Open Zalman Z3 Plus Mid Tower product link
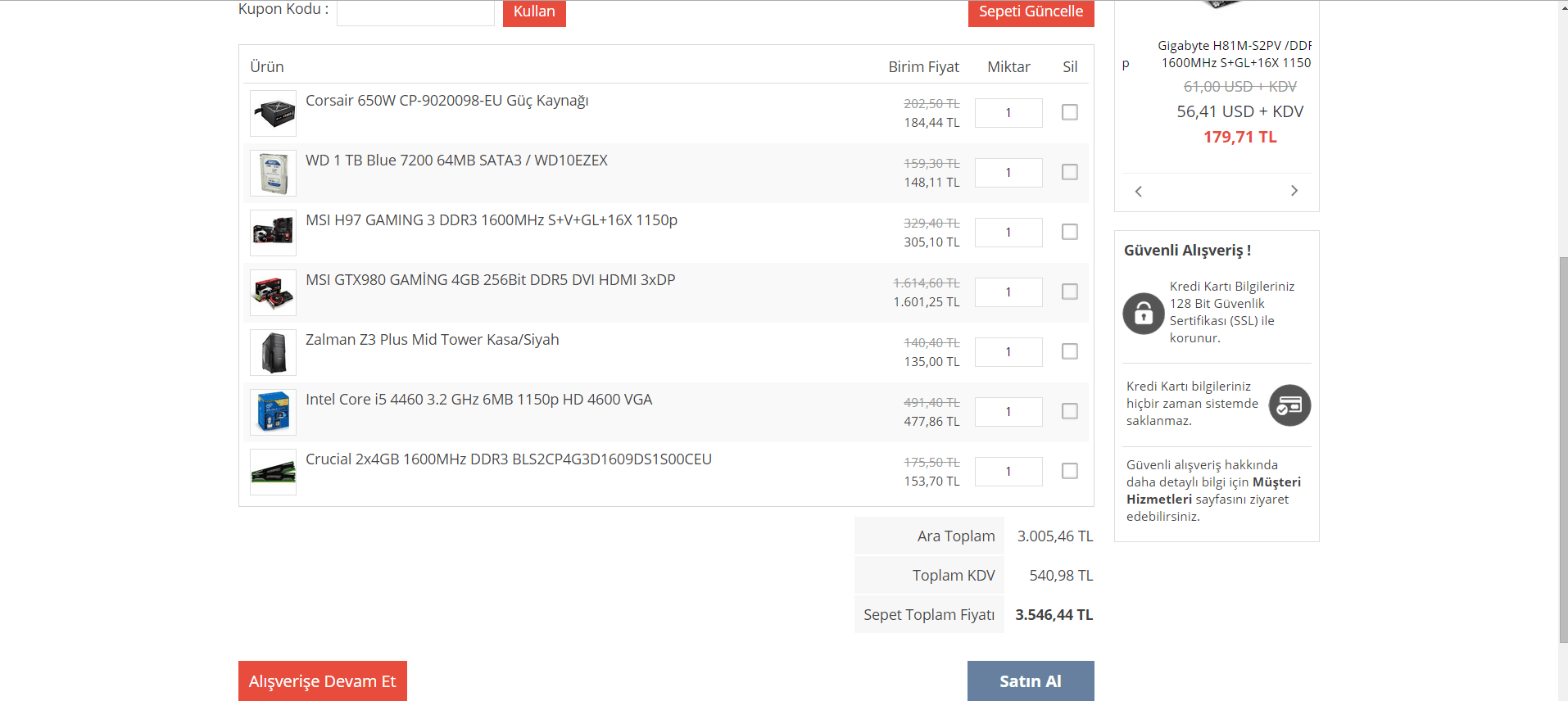The height and width of the screenshot is (701, 1568). point(433,340)
